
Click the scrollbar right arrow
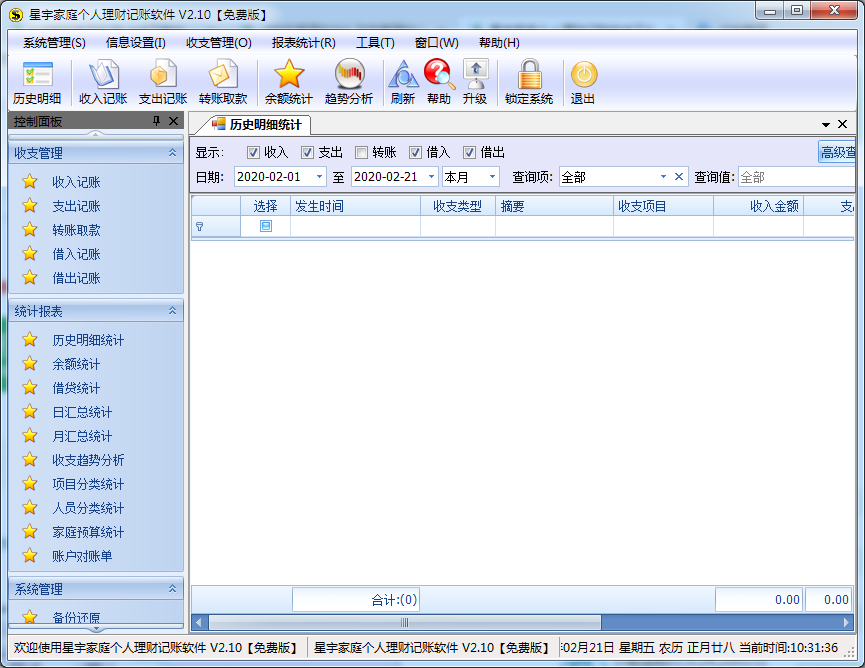(847, 622)
